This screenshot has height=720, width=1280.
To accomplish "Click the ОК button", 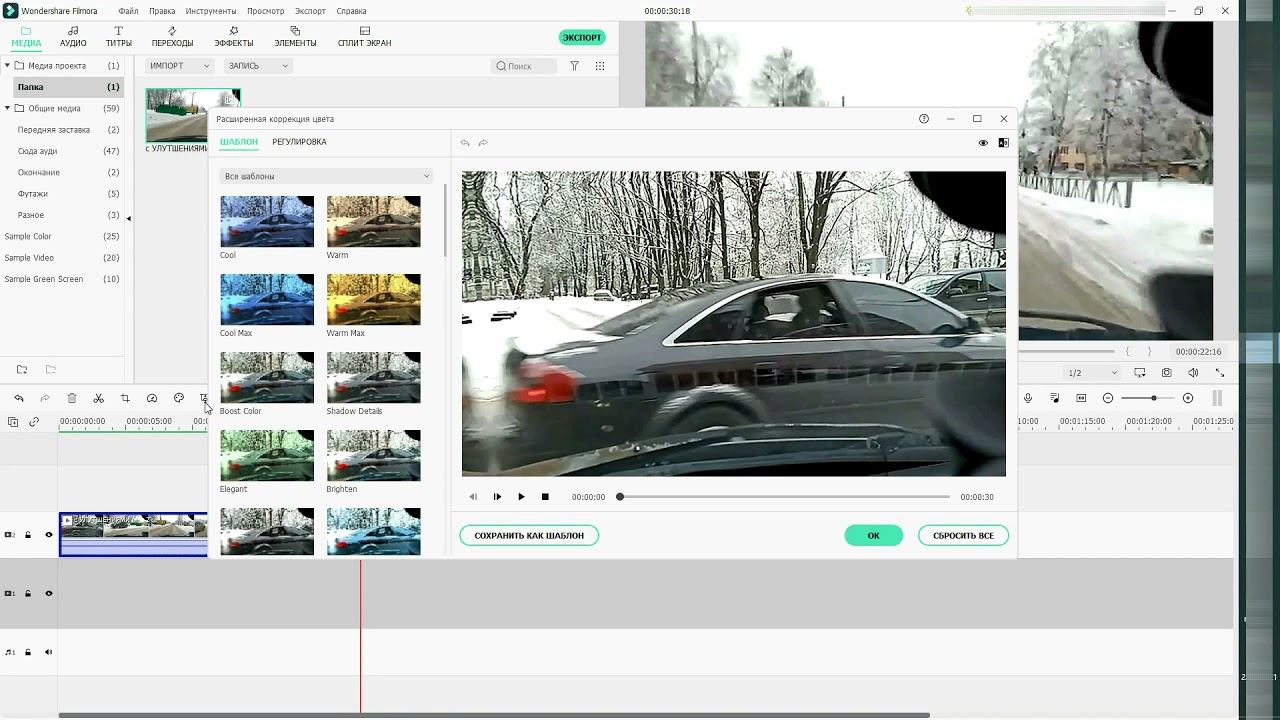I will [873, 536].
